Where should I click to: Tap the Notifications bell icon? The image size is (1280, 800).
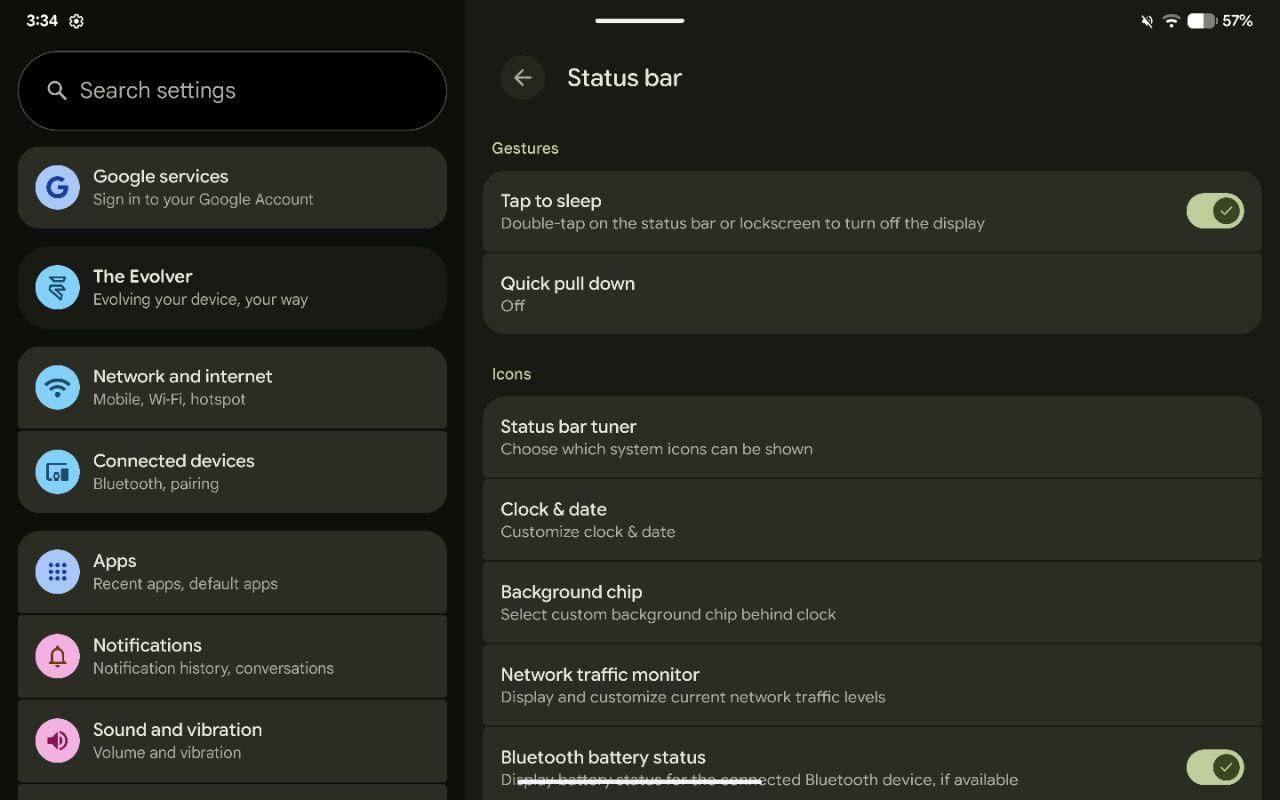click(57, 656)
